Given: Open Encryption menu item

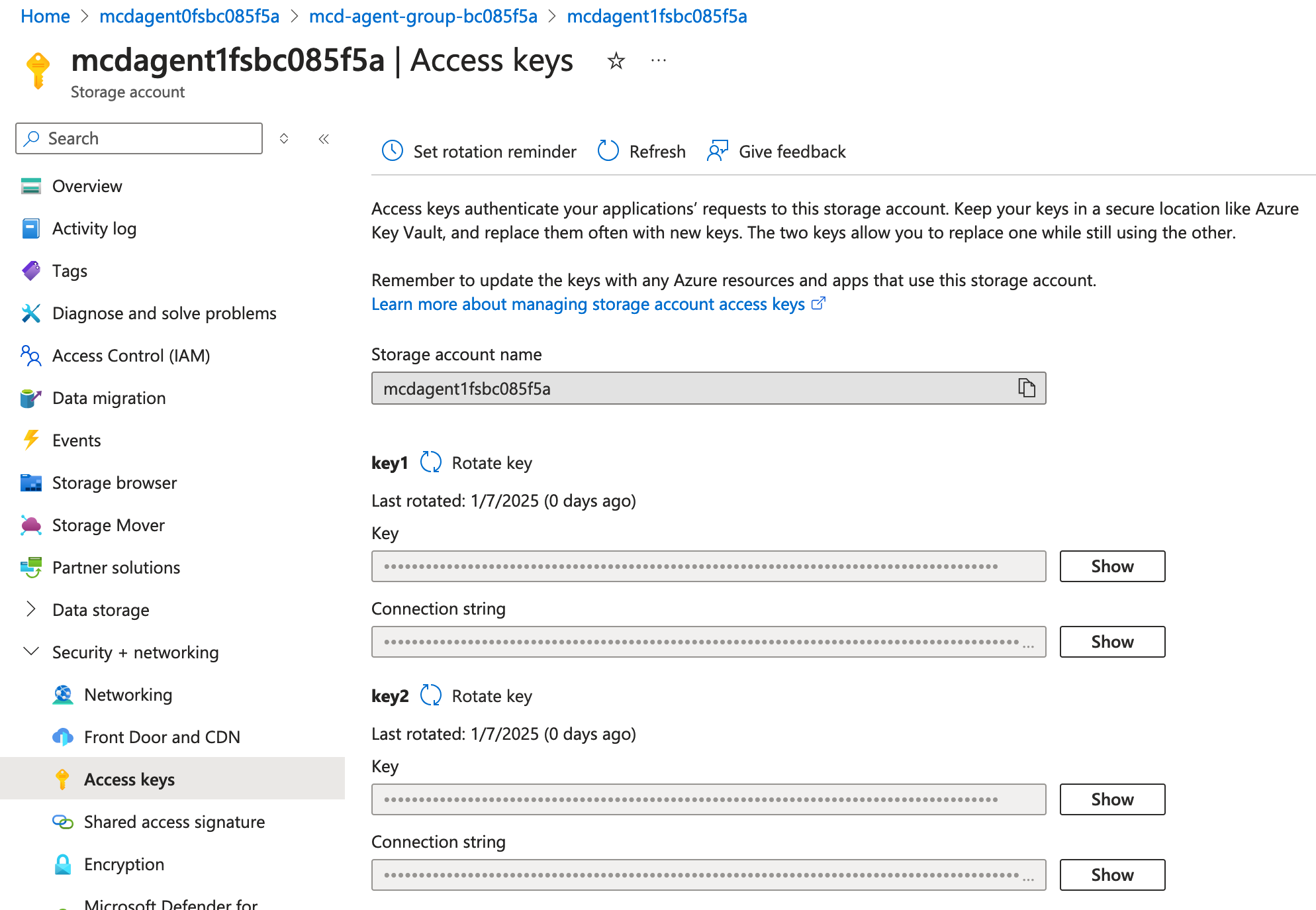Looking at the screenshot, I should point(124,864).
